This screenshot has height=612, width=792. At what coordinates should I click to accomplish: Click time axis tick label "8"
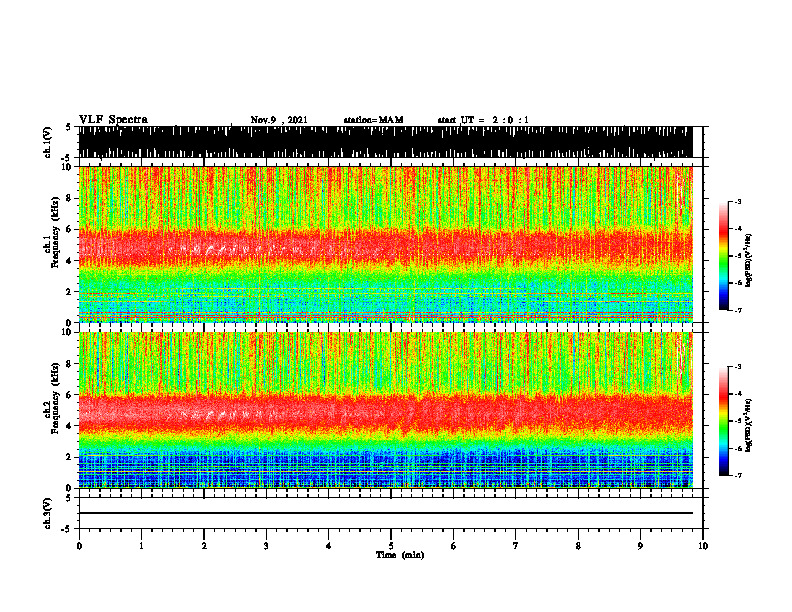(578, 546)
